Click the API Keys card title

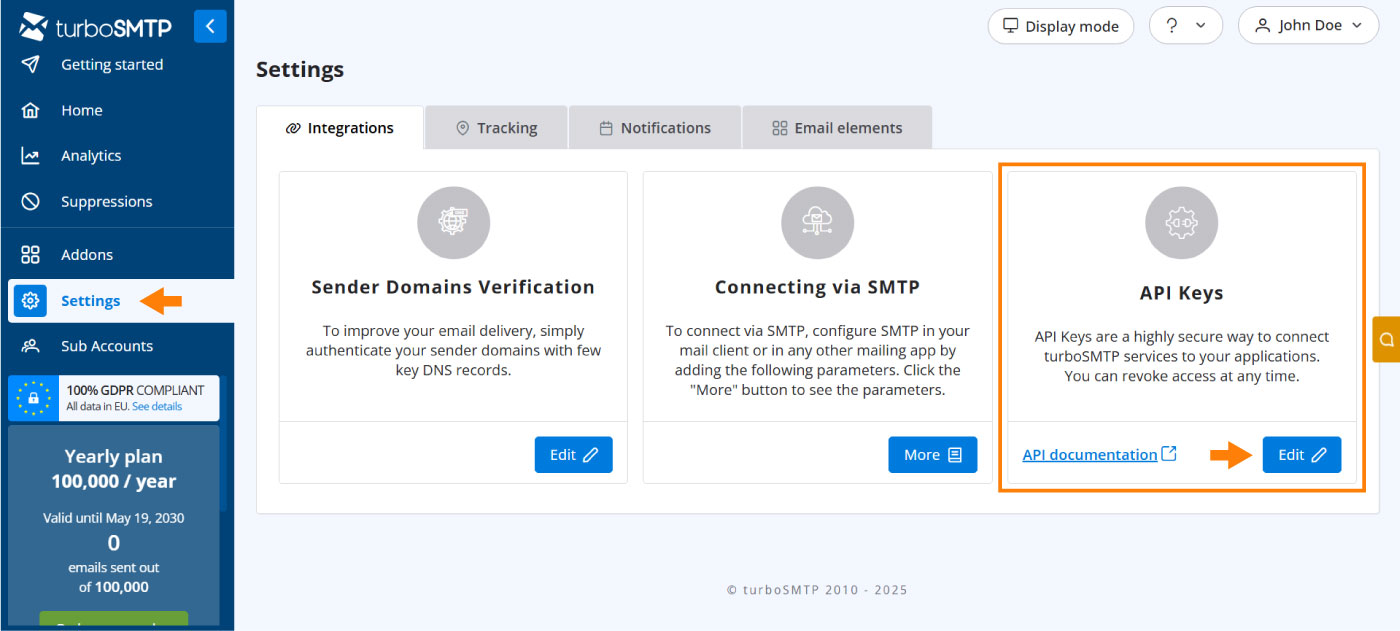[x=1182, y=293]
